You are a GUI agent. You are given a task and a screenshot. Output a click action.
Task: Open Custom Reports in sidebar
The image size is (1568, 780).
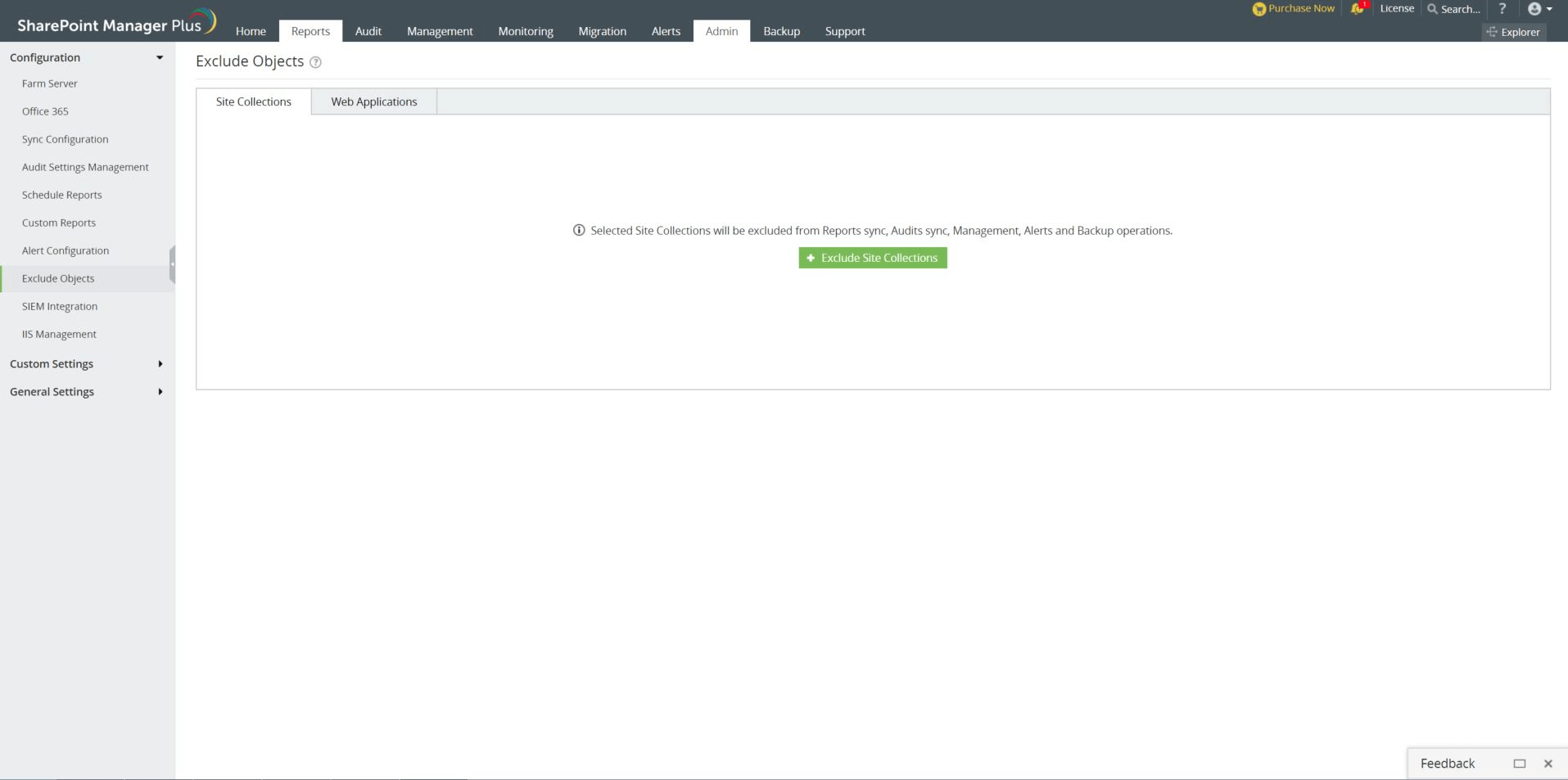pyautogui.click(x=59, y=223)
